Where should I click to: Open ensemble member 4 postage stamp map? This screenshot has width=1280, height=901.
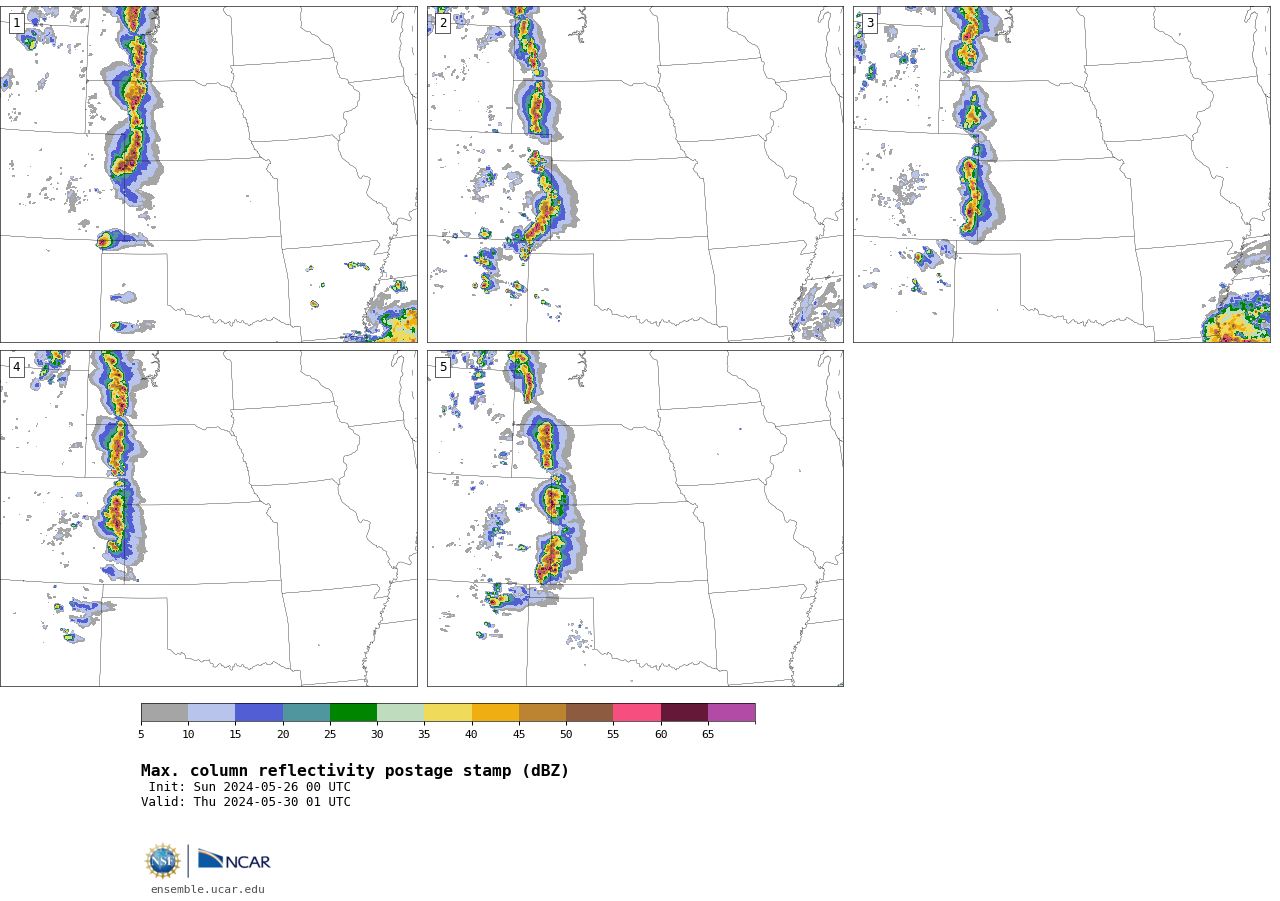click(x=208, y=518)
